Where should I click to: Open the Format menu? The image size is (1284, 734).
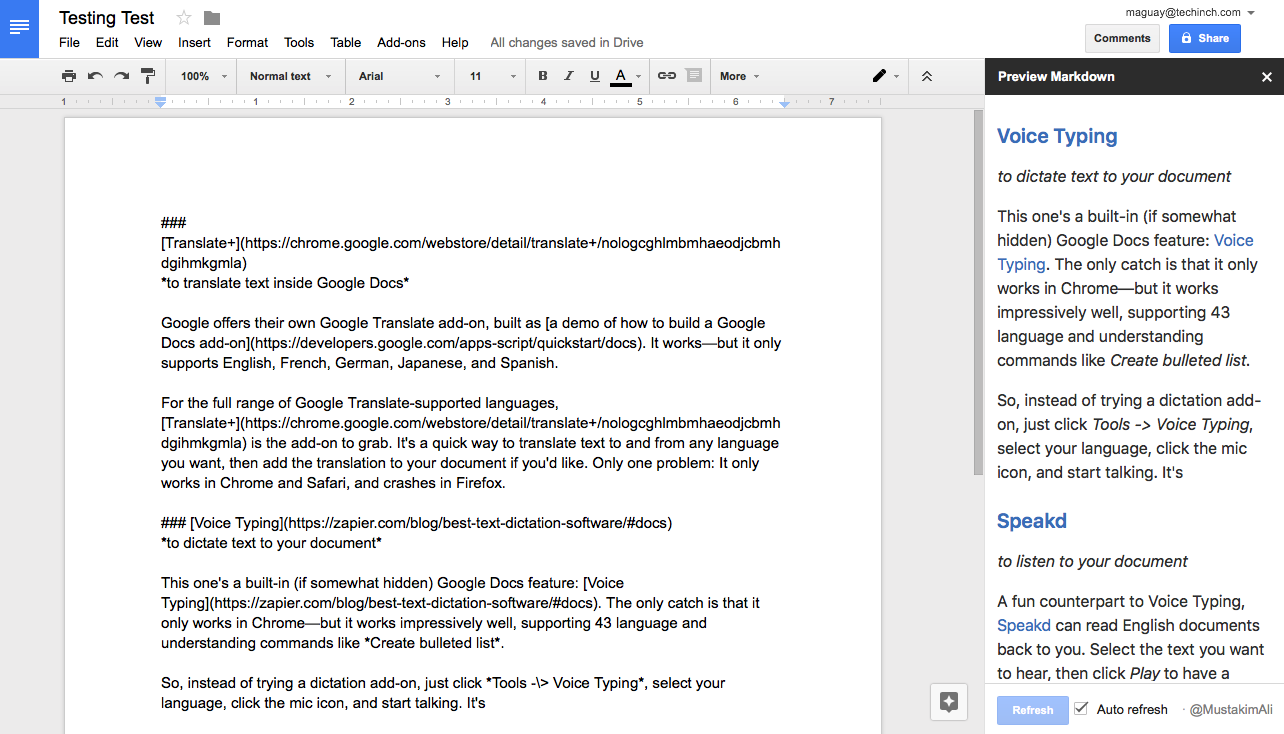(x=247, y=43)
